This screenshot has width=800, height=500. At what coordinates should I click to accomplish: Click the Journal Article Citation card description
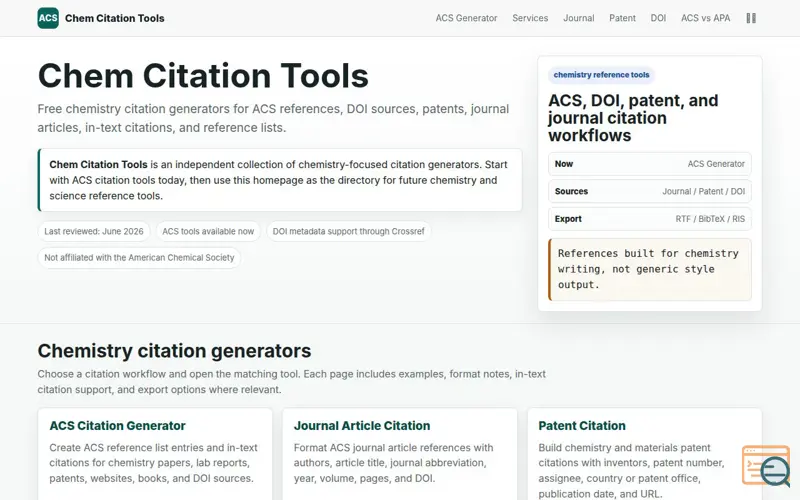coord(393,463)
